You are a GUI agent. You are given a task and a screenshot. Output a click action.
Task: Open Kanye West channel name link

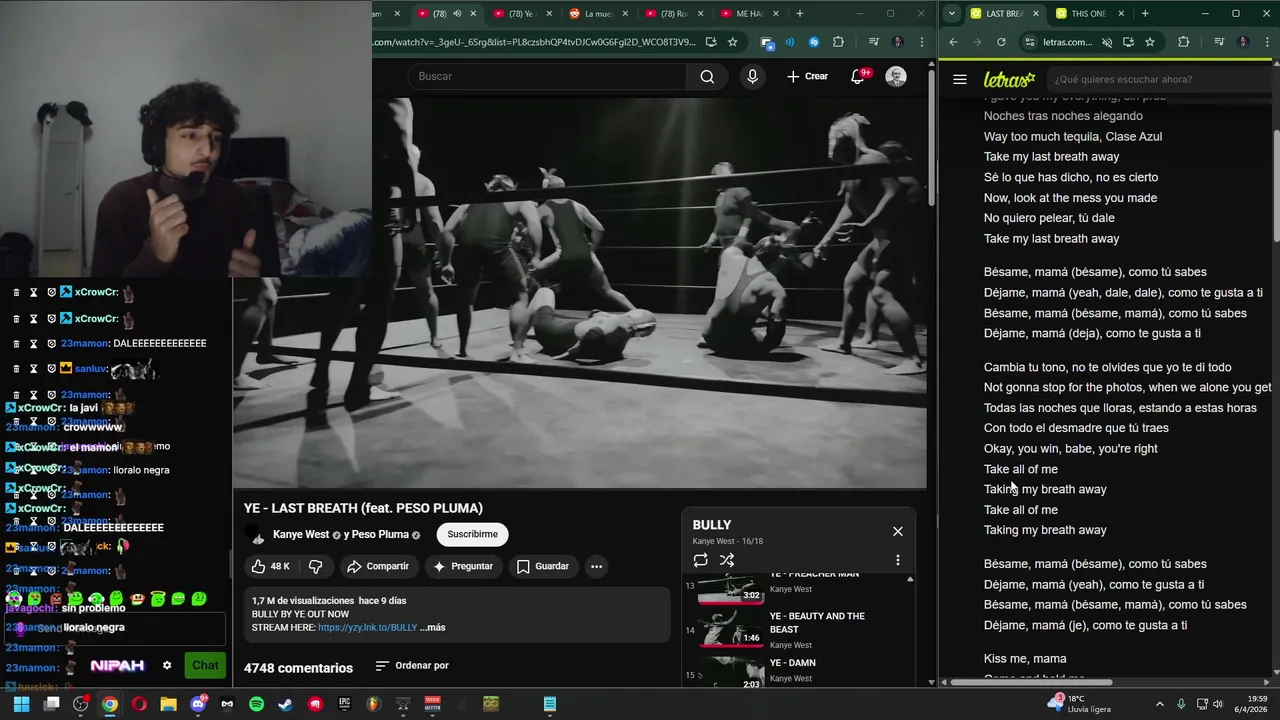300,534
